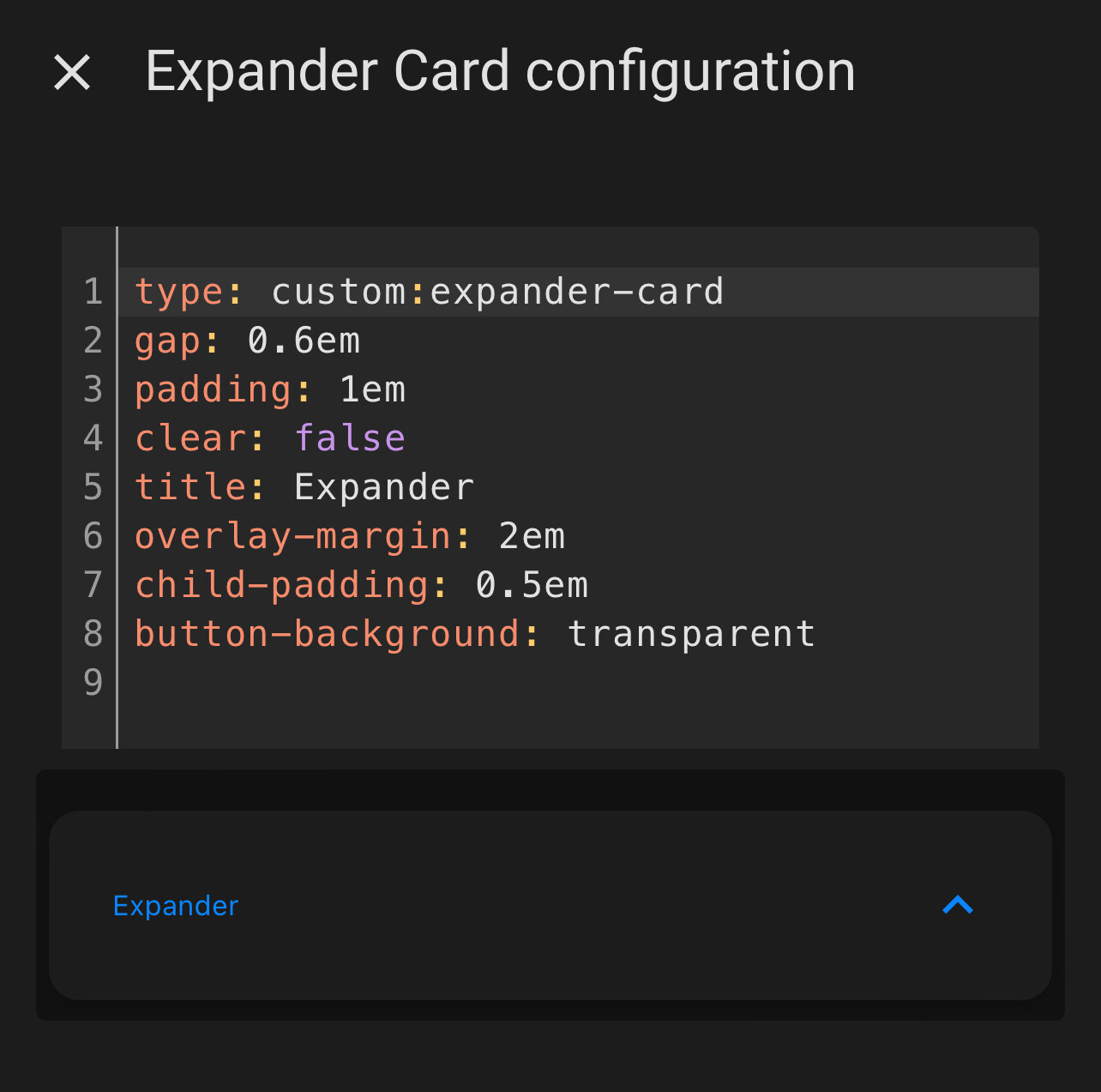The height and width of the screenshot is (1092, 1101).
Task: Click the child-padding: 0.5em line
Action: (360, 583)
